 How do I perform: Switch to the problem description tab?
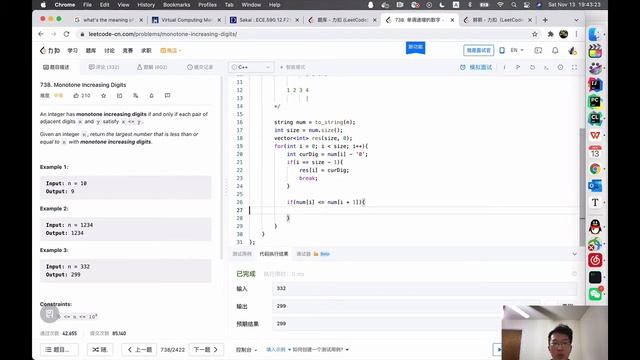coord(56,67)
